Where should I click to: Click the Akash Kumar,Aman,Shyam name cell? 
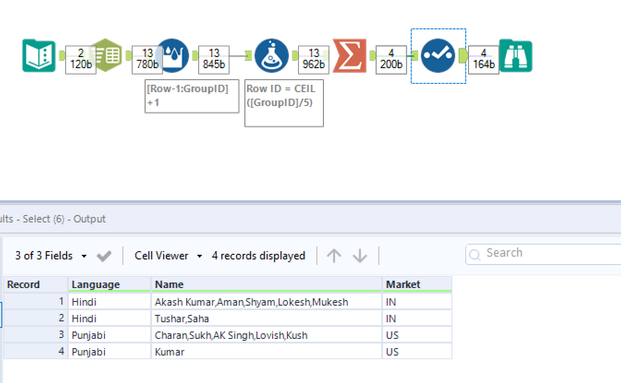point(267,302)
